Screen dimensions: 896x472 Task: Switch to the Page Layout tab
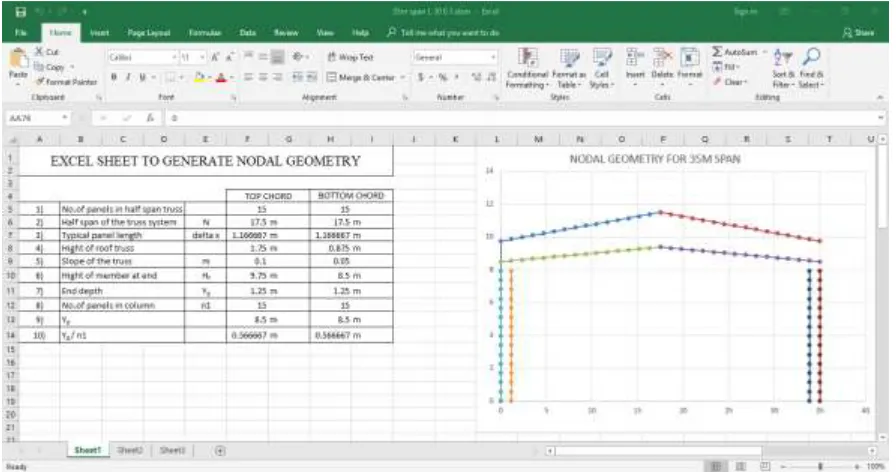pos(149,33)
